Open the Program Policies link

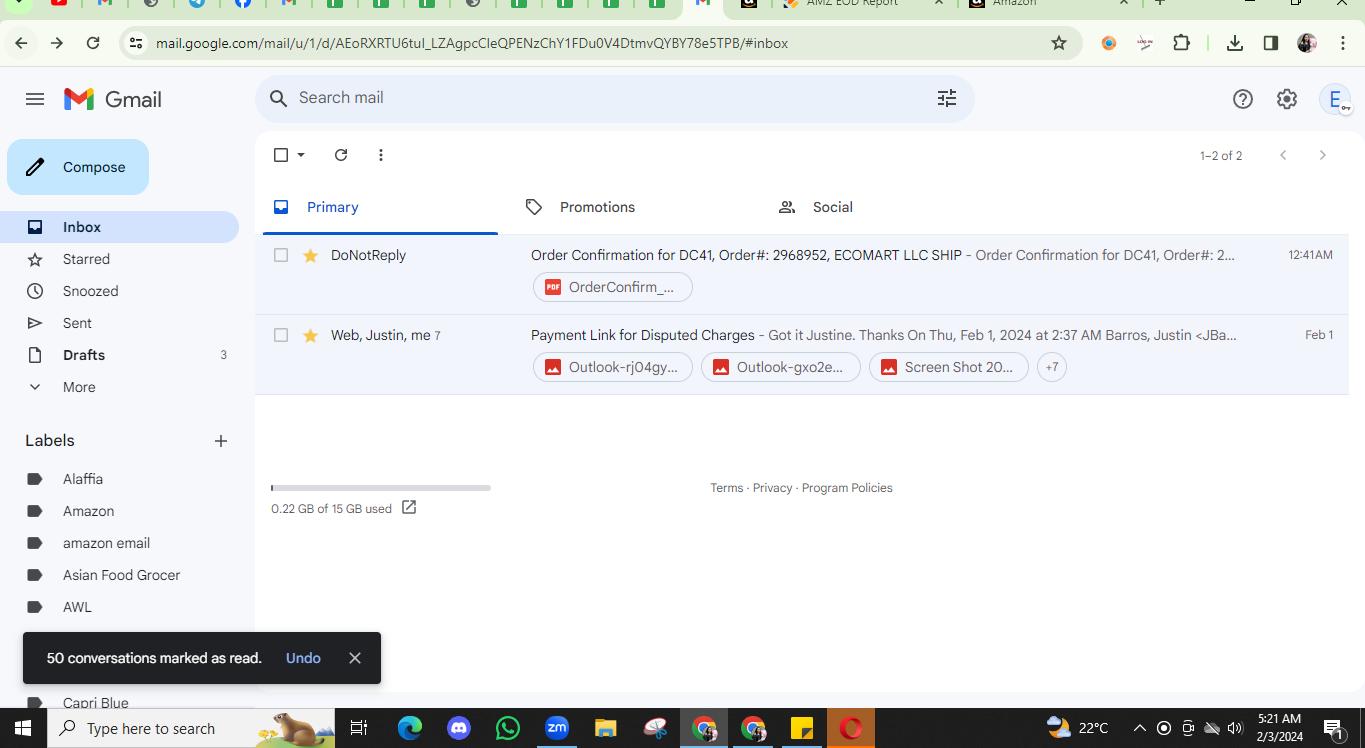[x=847, y=488]
